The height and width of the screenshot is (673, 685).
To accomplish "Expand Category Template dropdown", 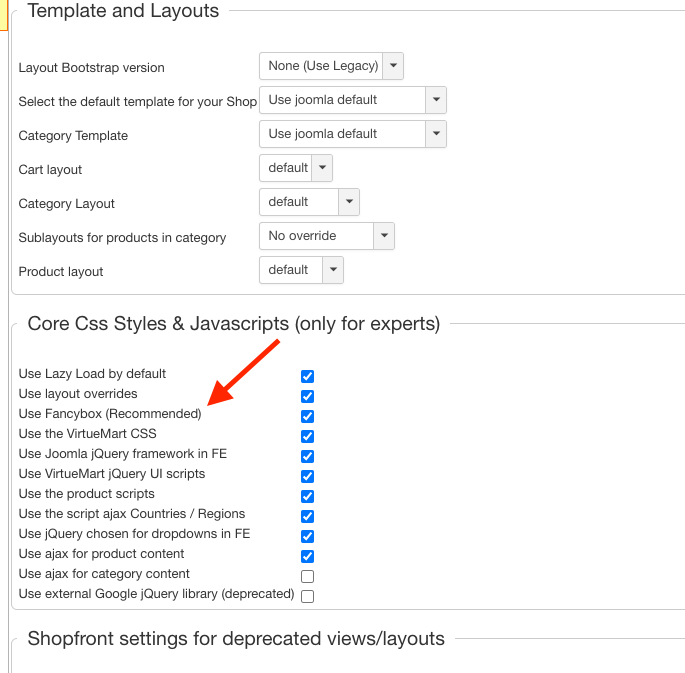I will point(352,134).
